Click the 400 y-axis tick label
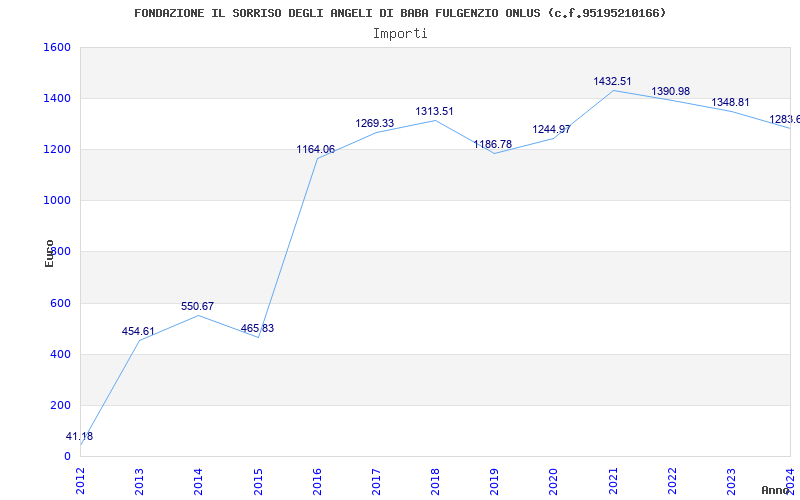800x500 pixels. pos(60,354)
